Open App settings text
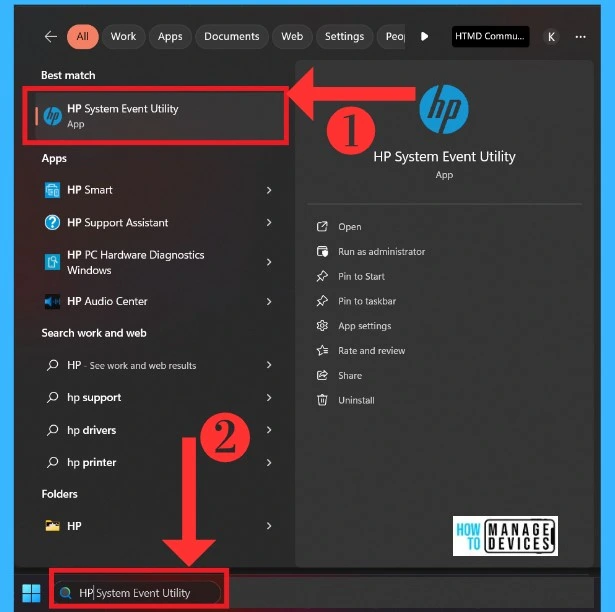Image resolution: width=615 pixels, height=612 pixels. pos(364,326)
